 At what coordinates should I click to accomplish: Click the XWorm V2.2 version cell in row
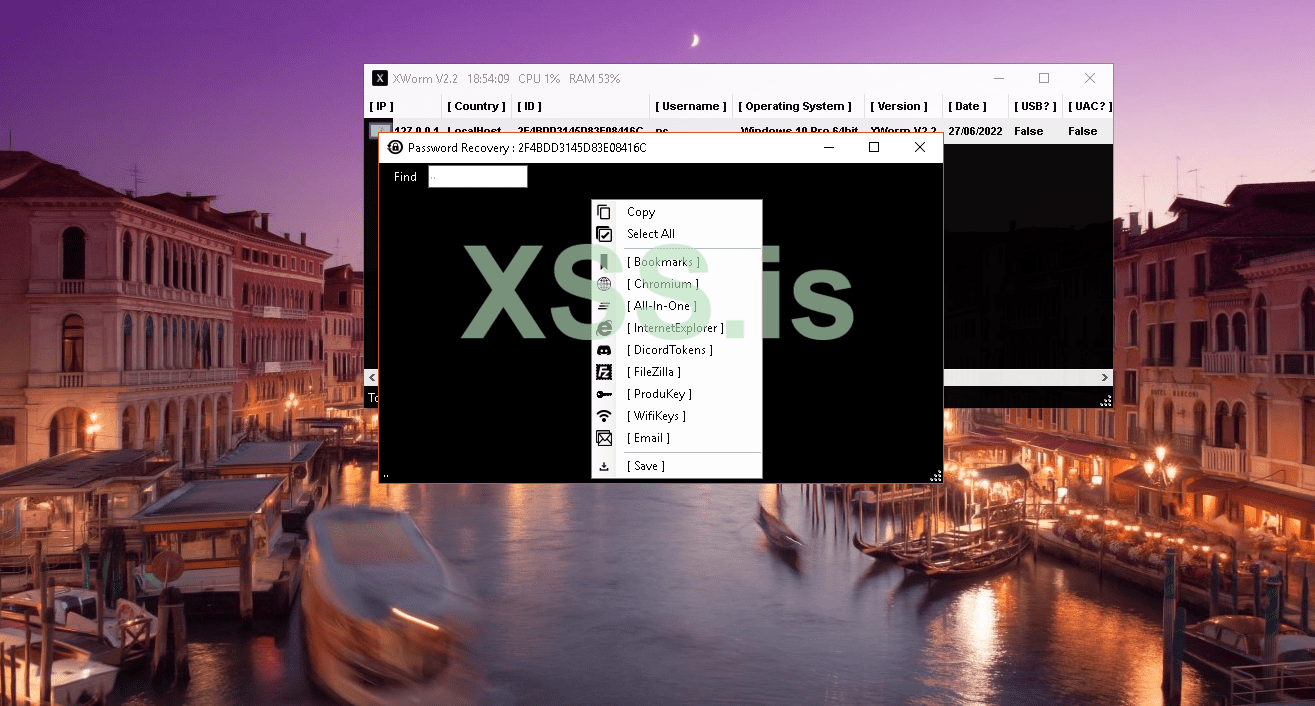[x=903, y=131]
